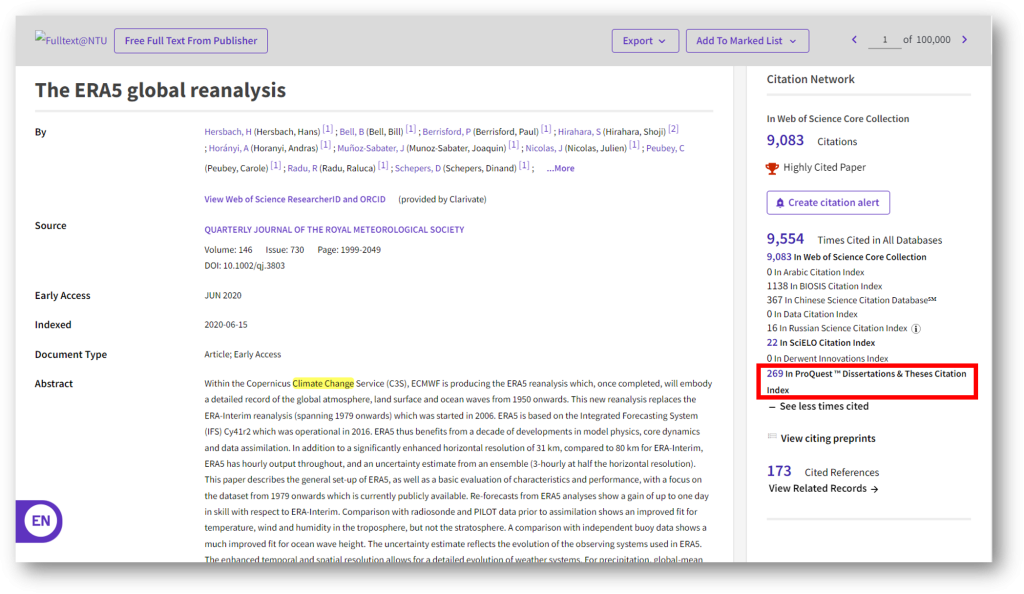Click 16 In Russian Science Citation Index
1024x594 pixels.
(x=837, y=328)
